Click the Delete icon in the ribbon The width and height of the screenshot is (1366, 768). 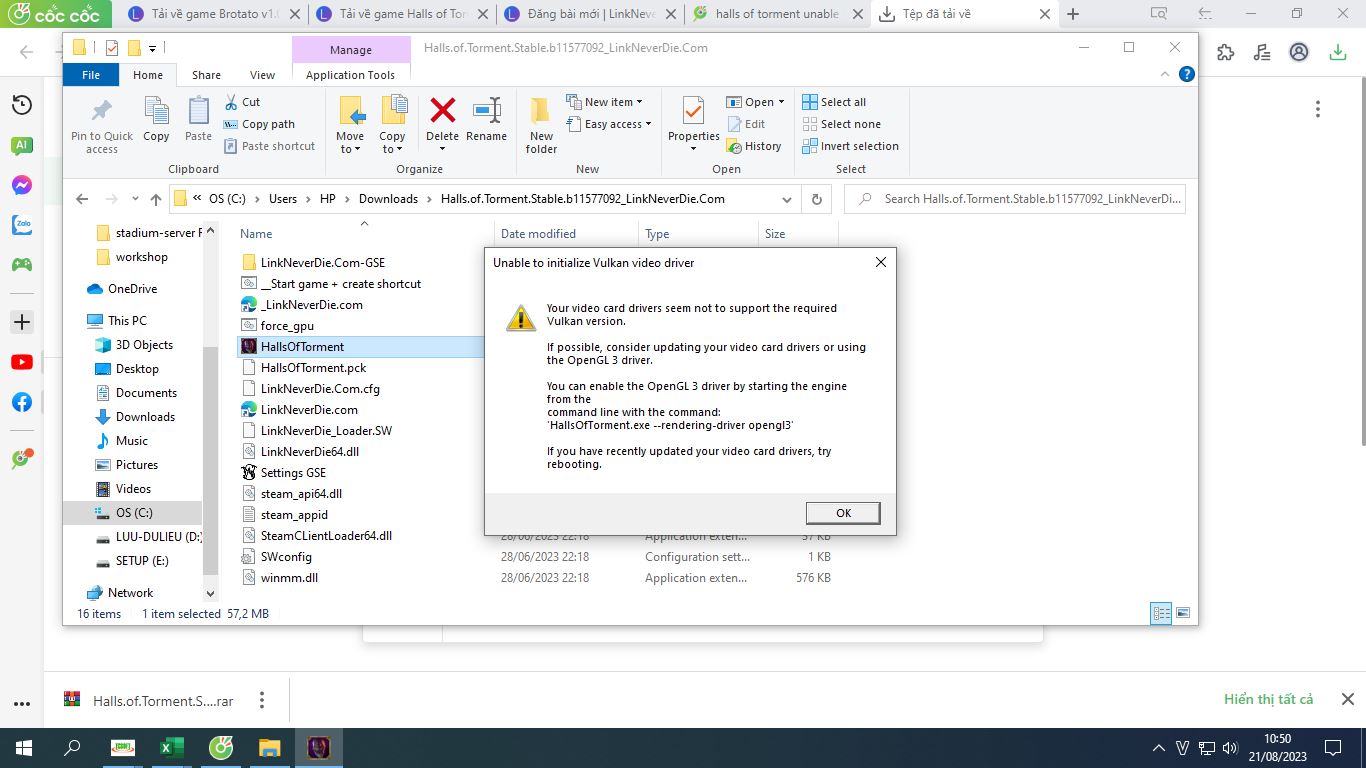tap(442, 112)
